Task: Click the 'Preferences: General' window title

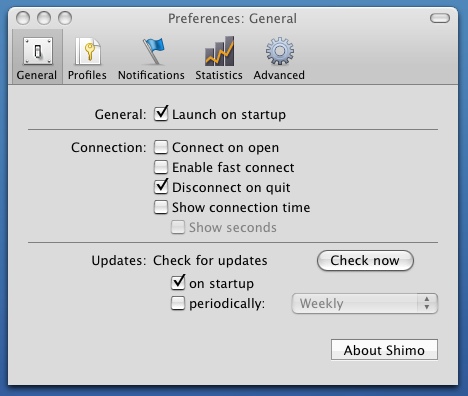Action: tap(232, 18)
